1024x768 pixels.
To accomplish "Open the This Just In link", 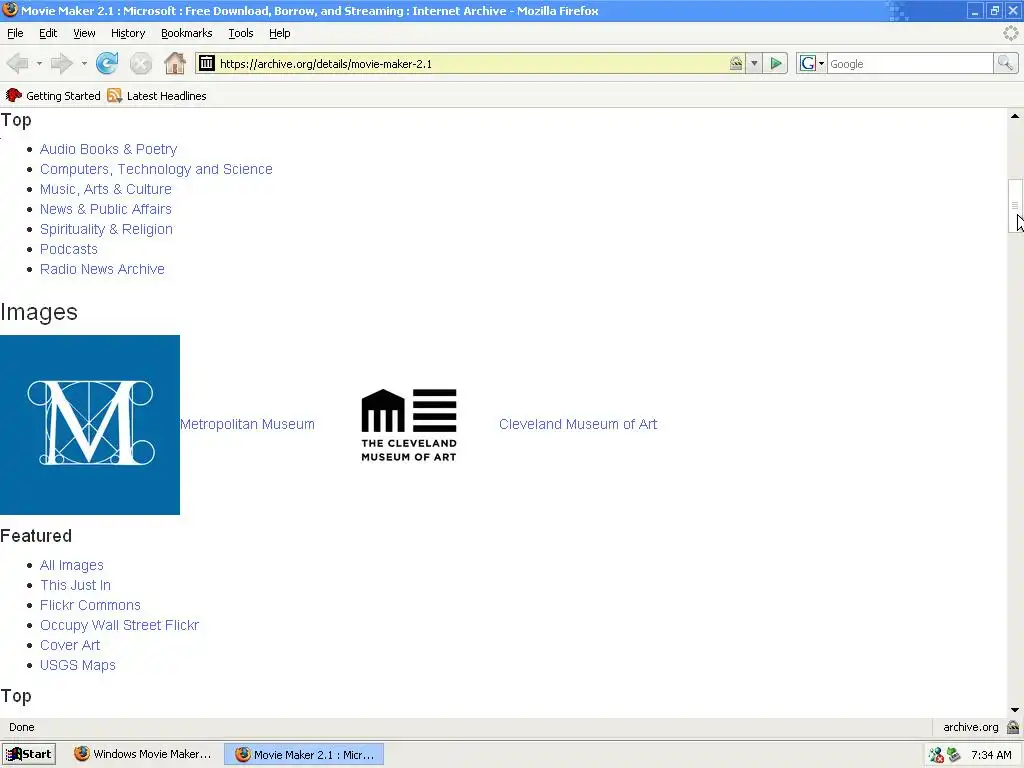I will (x=76, y=585).
